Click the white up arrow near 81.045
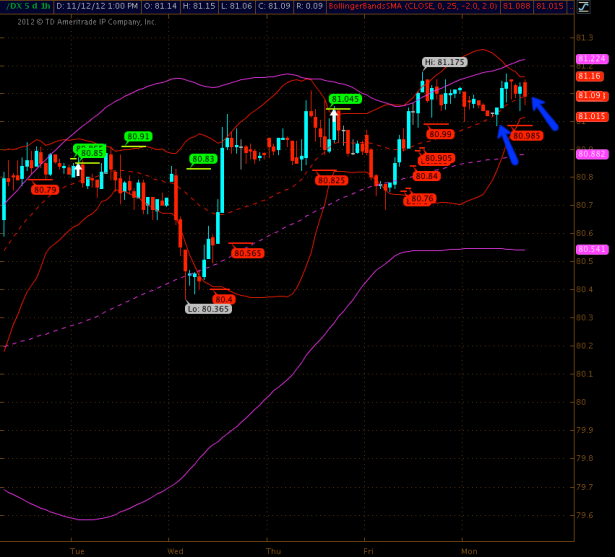 click(x=335, y=114)
